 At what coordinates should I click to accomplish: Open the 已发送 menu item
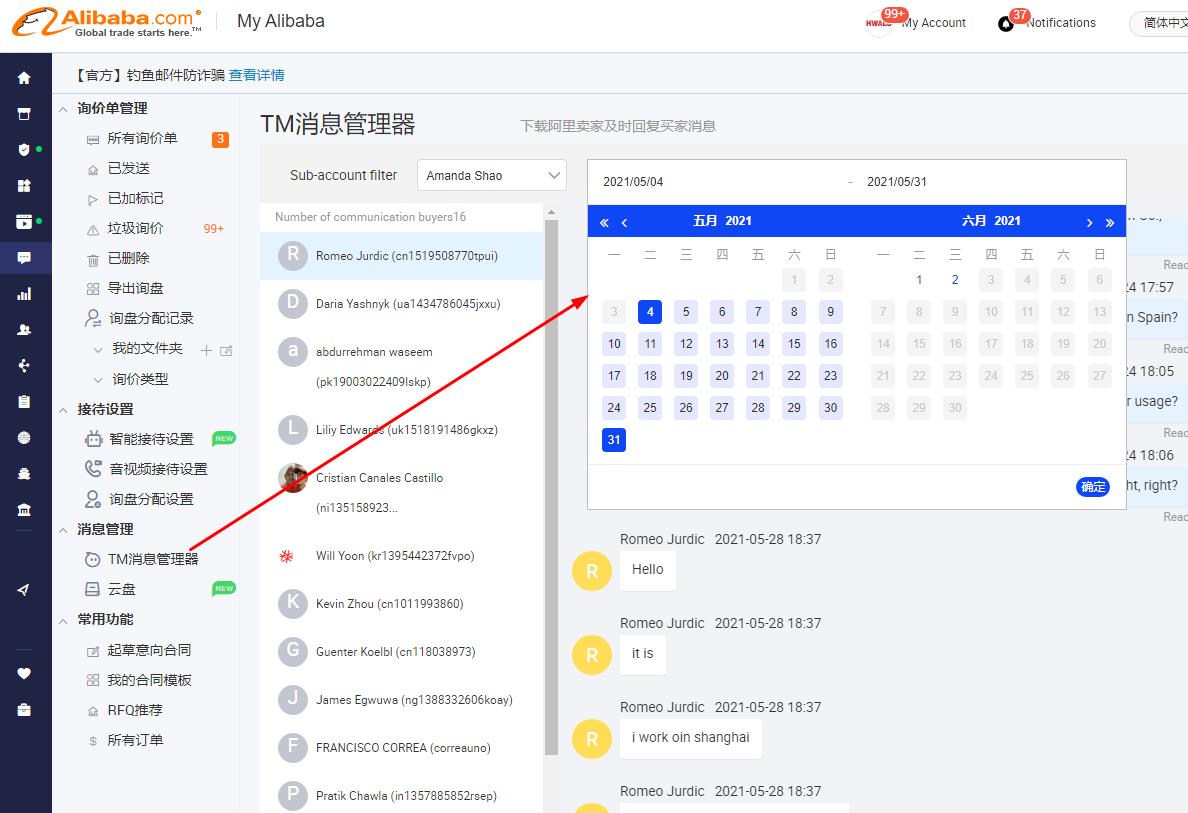point(129,168)
